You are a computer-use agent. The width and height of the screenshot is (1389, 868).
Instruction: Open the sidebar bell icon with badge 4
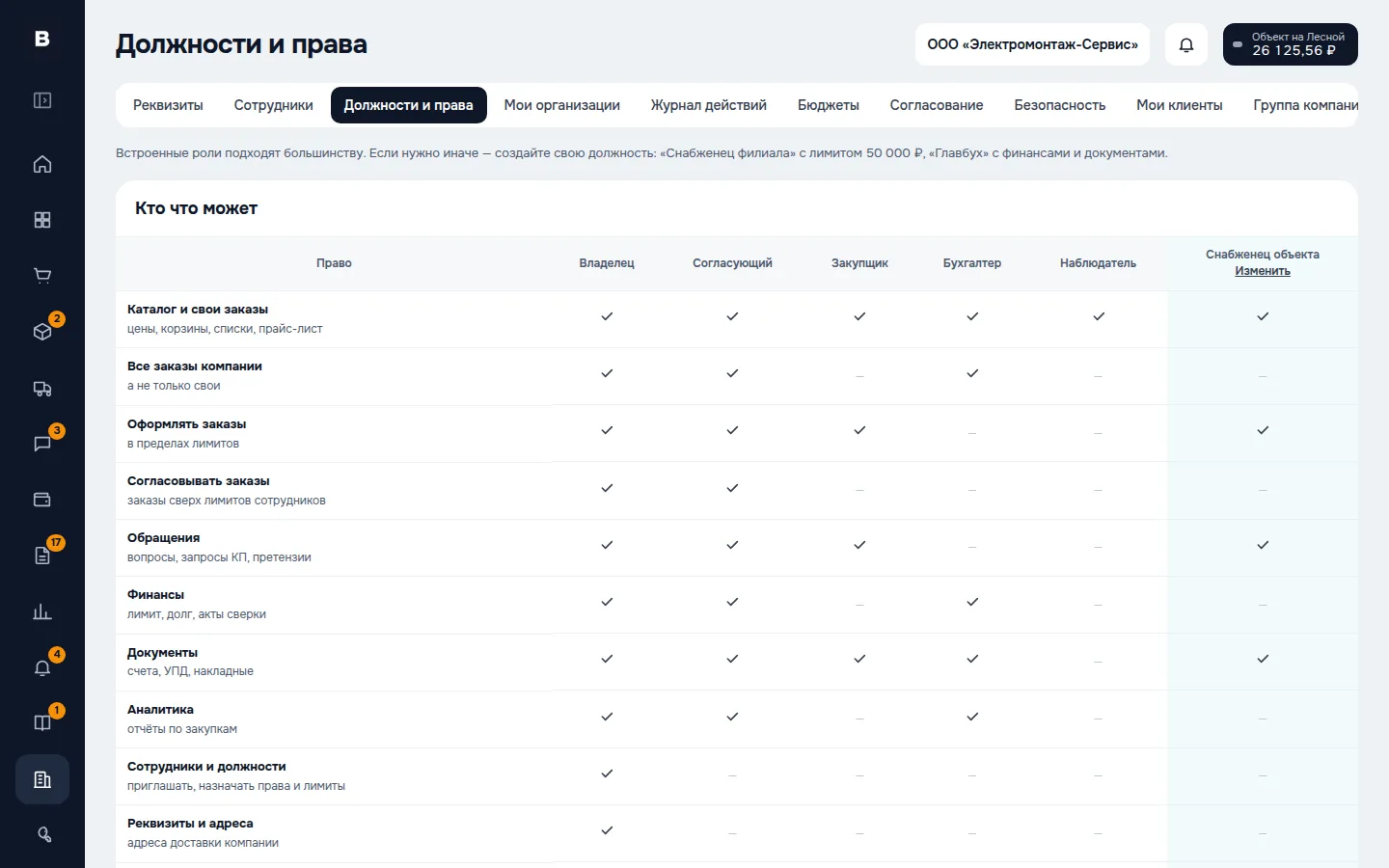point(42,667)
